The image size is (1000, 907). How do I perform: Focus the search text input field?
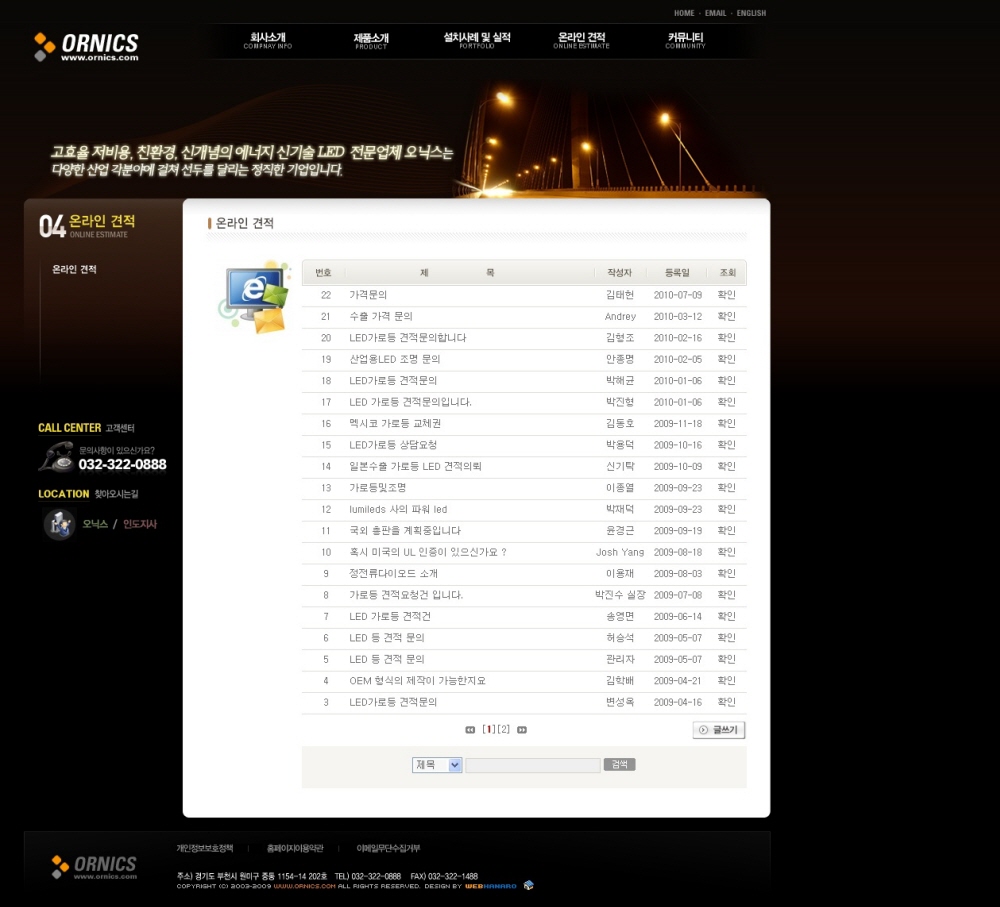click(532, 765)
